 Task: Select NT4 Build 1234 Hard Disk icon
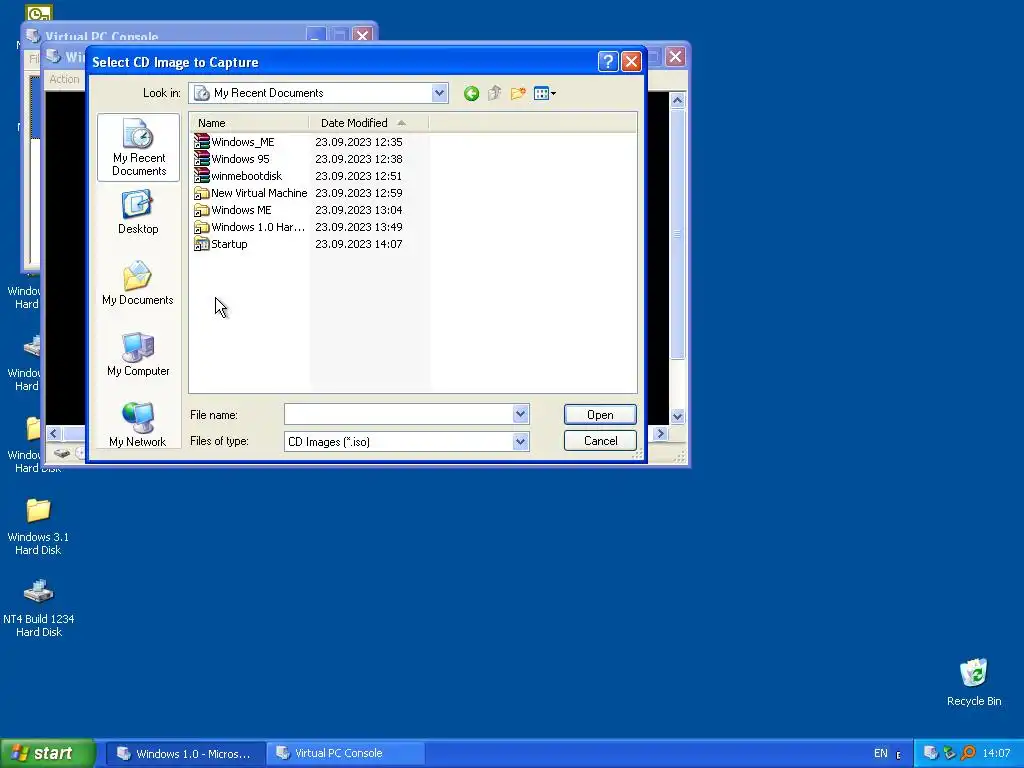coord(39,608)
